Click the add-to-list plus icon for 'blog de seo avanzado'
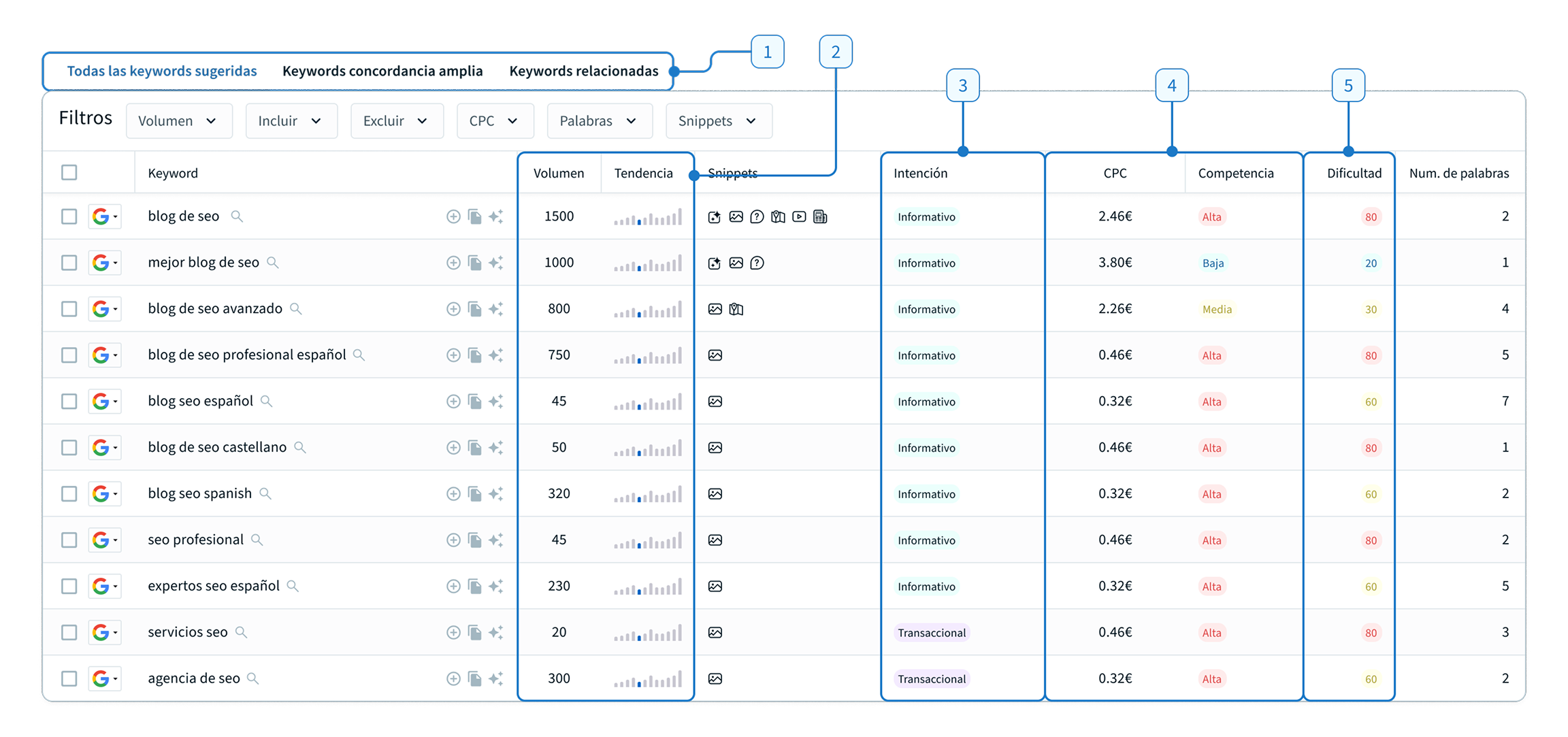The width and height of the screenshot is (1568, 737). (x=453, y=308)
